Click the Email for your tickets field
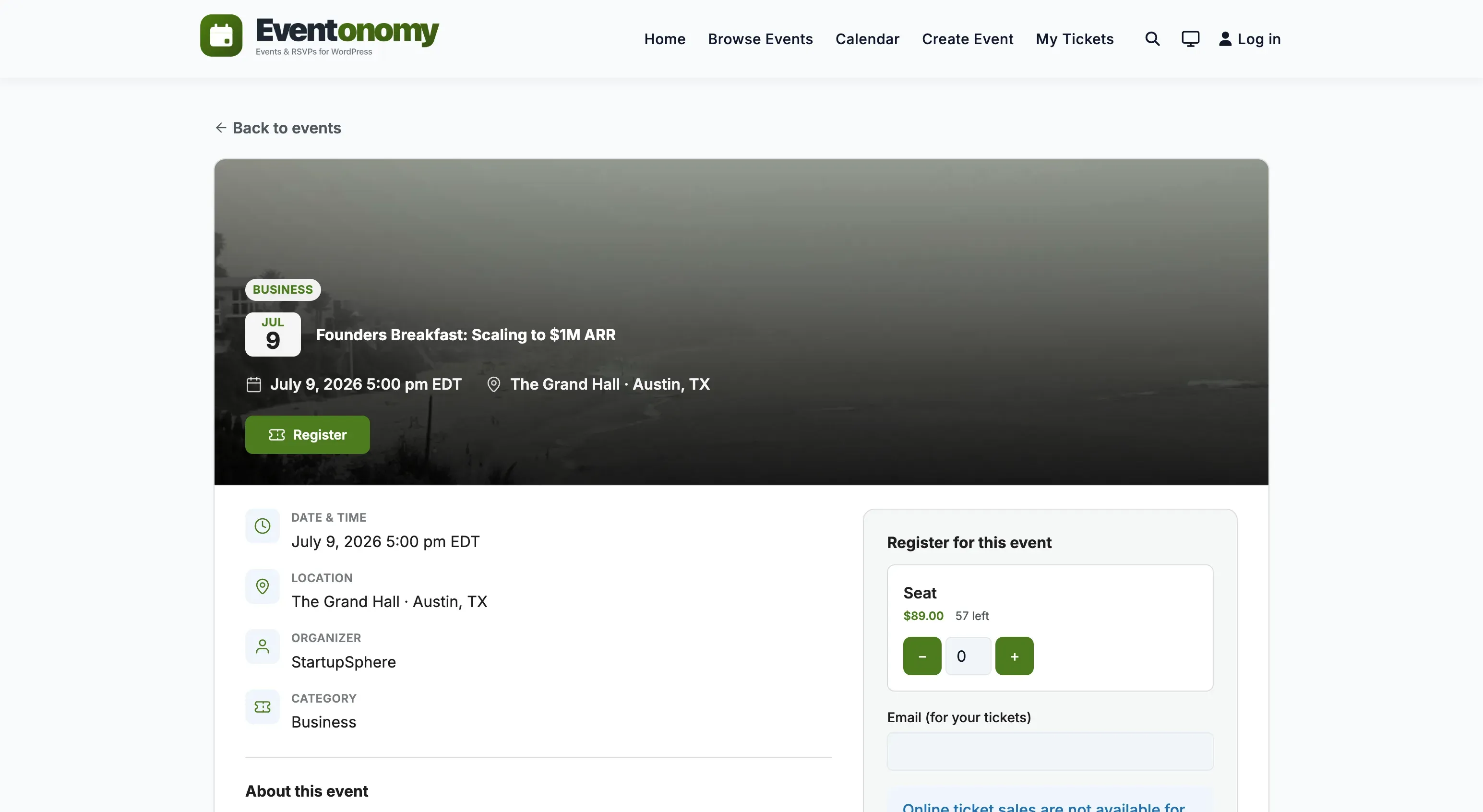1483x812 pixels. [x=1050, y=752]
